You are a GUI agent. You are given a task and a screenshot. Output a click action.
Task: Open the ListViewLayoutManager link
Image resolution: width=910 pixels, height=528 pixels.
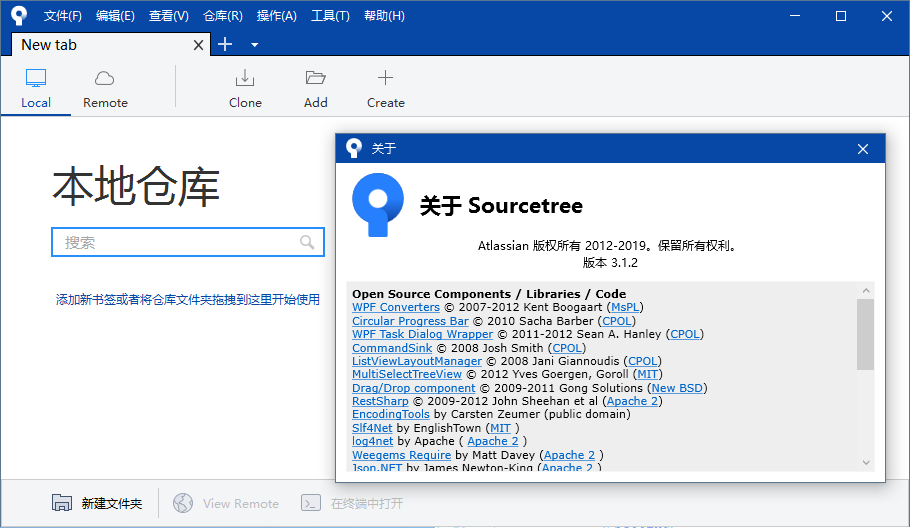pyautogui.click(x=417, y=361)
